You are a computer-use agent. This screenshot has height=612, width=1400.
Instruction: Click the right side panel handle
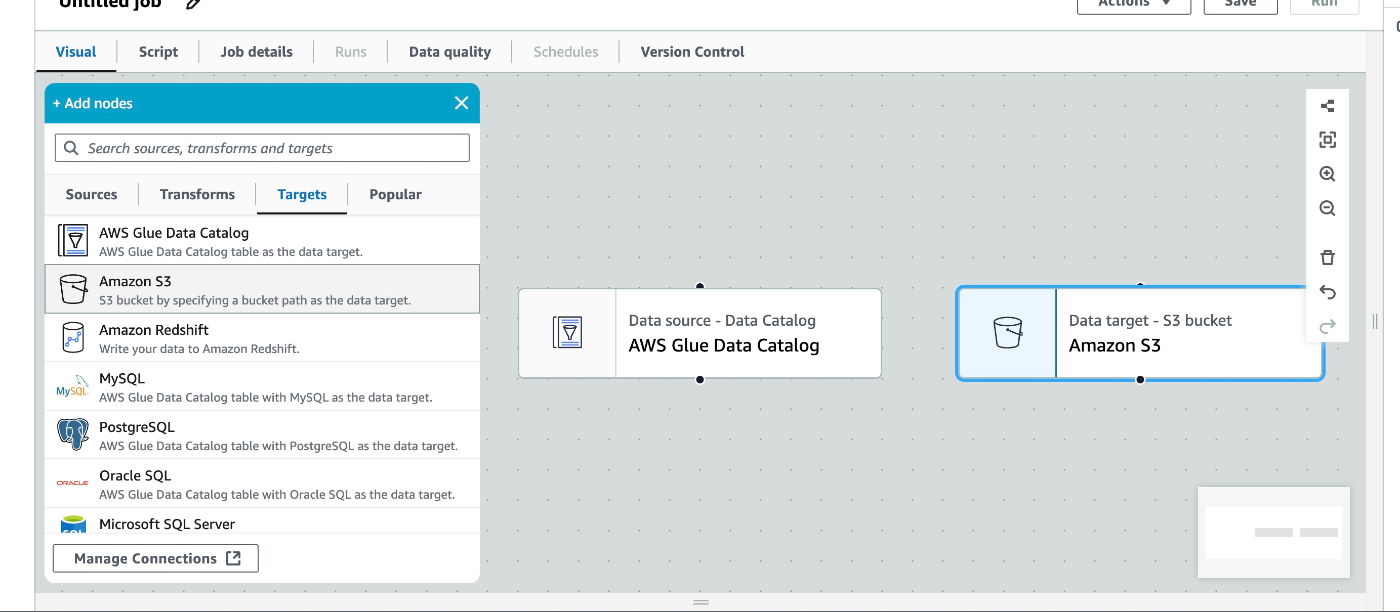pos(1375,321)
